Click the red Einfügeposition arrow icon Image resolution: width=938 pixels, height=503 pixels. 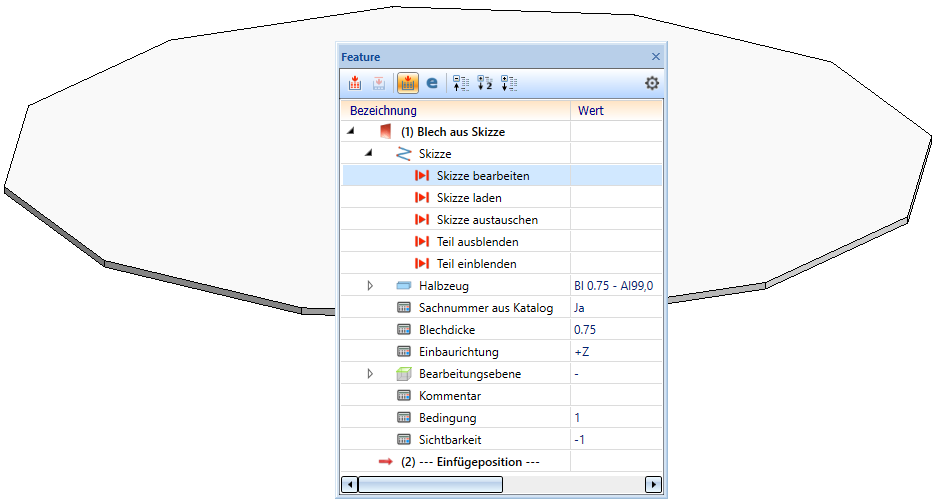386,462
